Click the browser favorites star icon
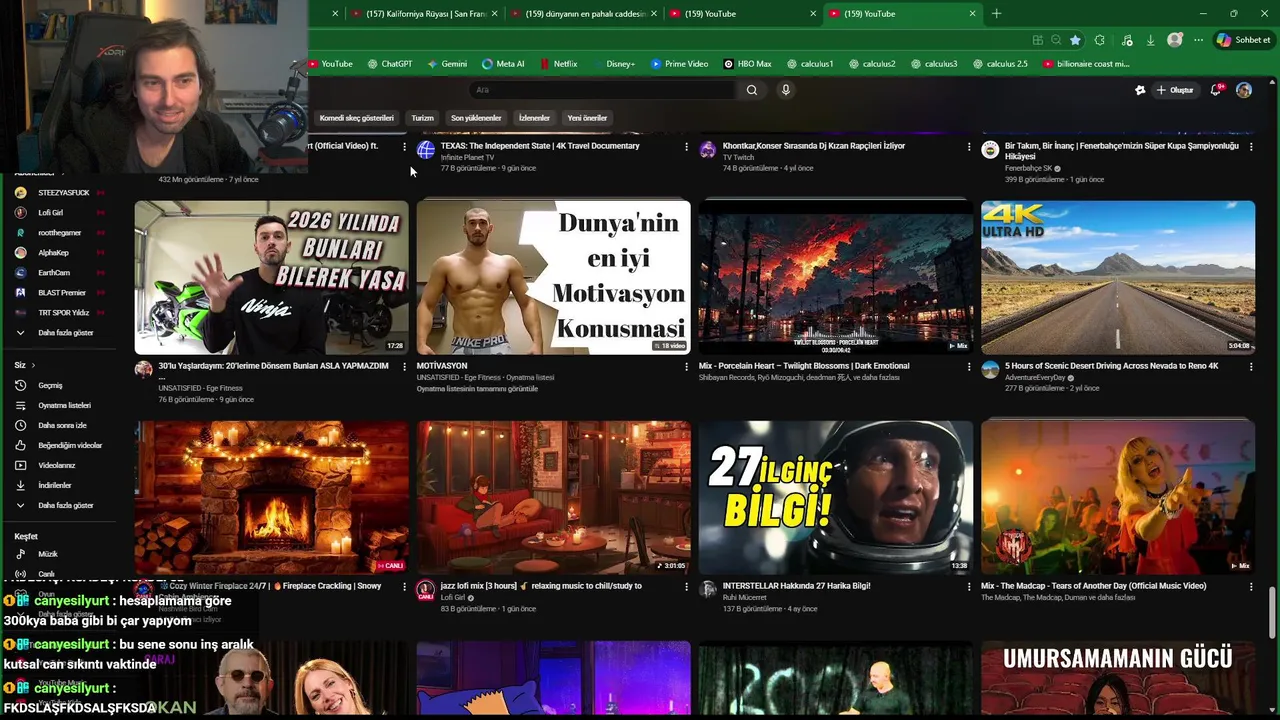The height and width of the screenshot is (720, 1280). pos(1075,40)
